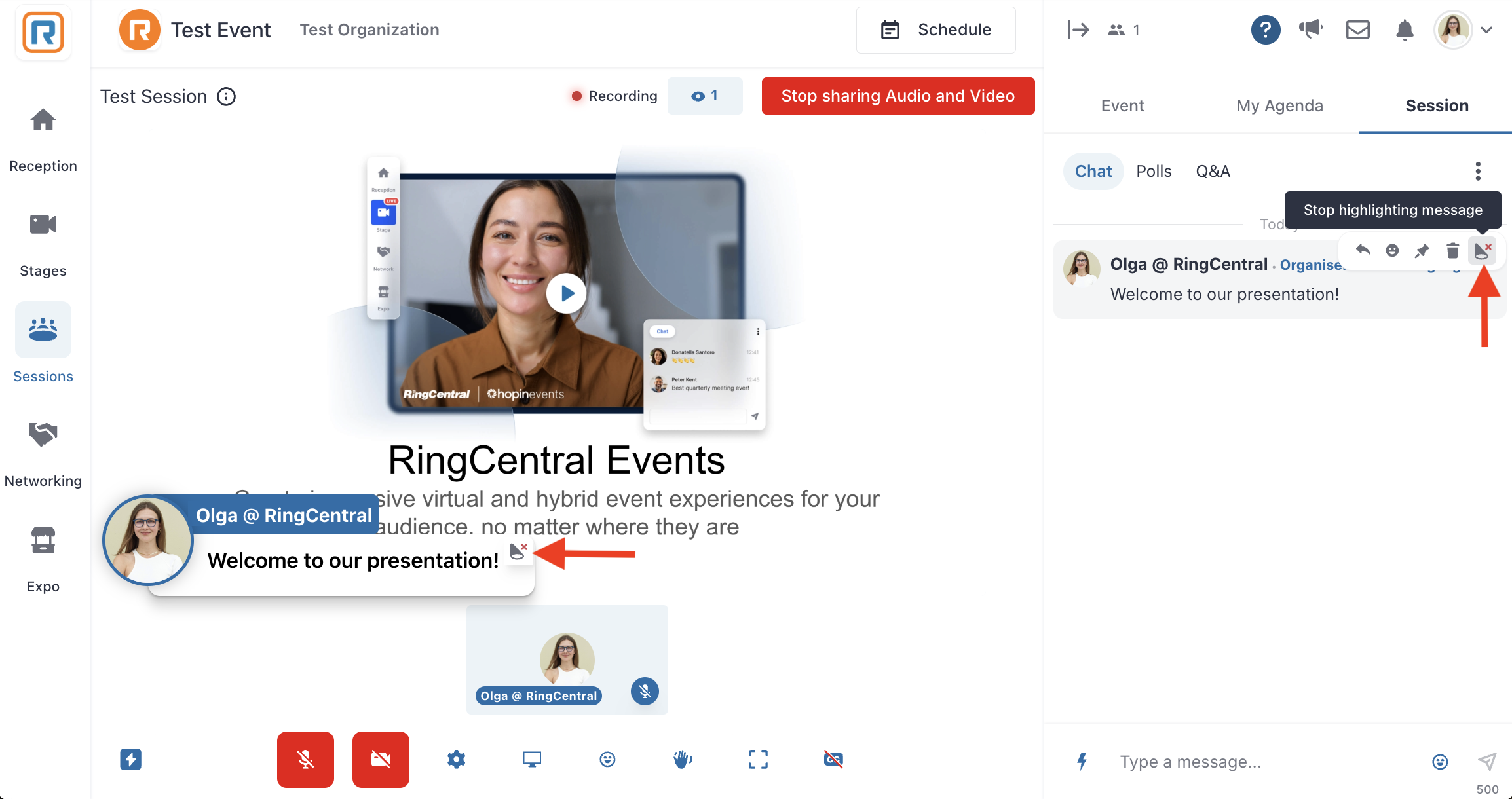The height and width of the screenshot is (799, 1512).
Task: Click the Recording status label
Action: coord(614,96)
